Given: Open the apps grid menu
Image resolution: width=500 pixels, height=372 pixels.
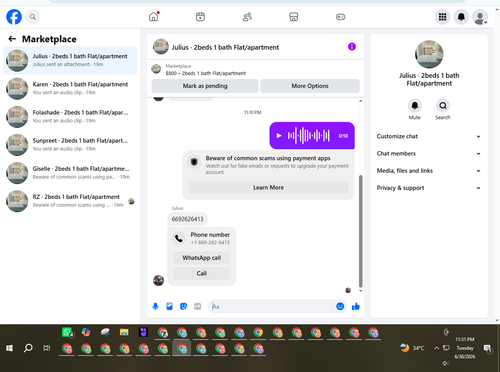Looking at the screenshot, I should 442,17.
